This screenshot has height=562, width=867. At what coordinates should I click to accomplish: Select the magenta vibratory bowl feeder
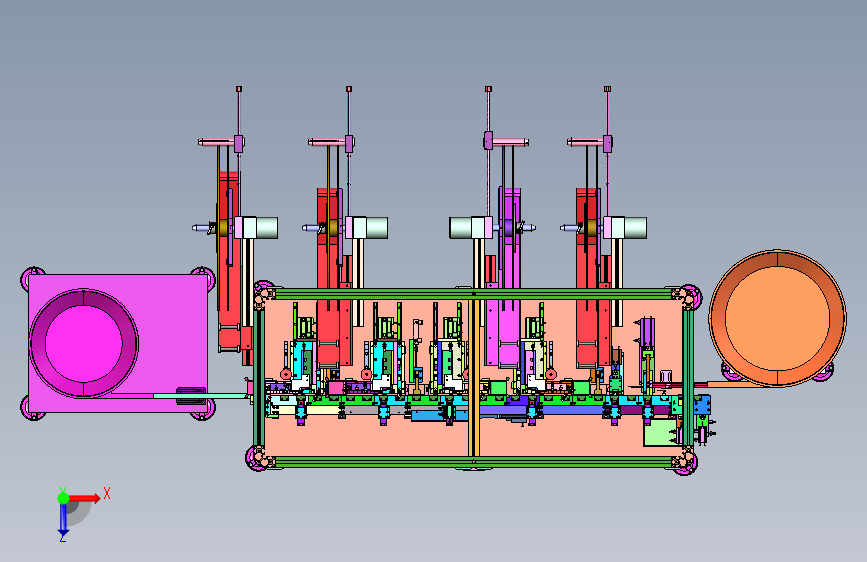click(x=83, y=343)
